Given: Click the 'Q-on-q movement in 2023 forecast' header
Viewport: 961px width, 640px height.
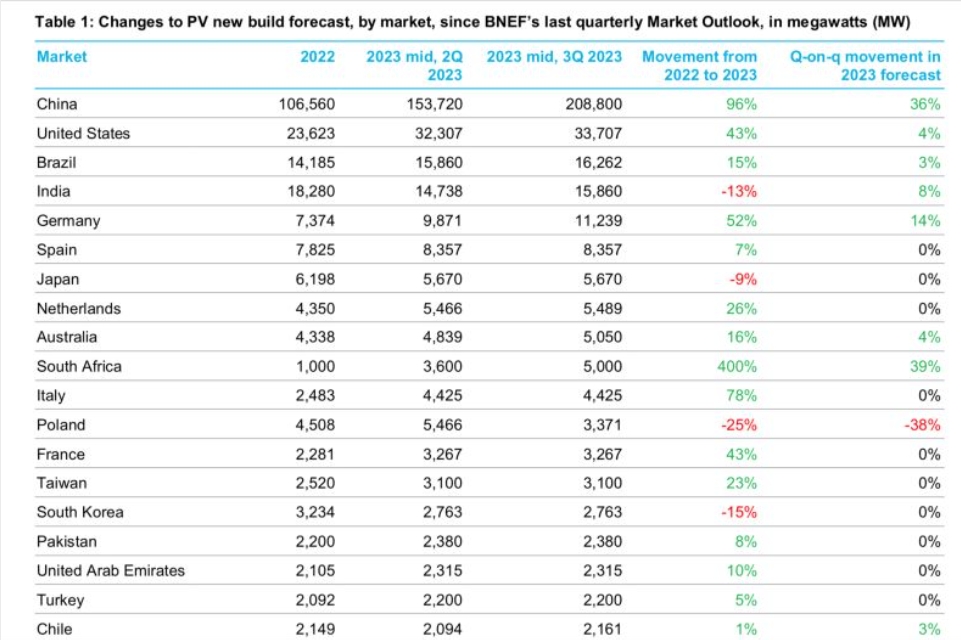Looking at the screenshot, I should coord(865,66).
